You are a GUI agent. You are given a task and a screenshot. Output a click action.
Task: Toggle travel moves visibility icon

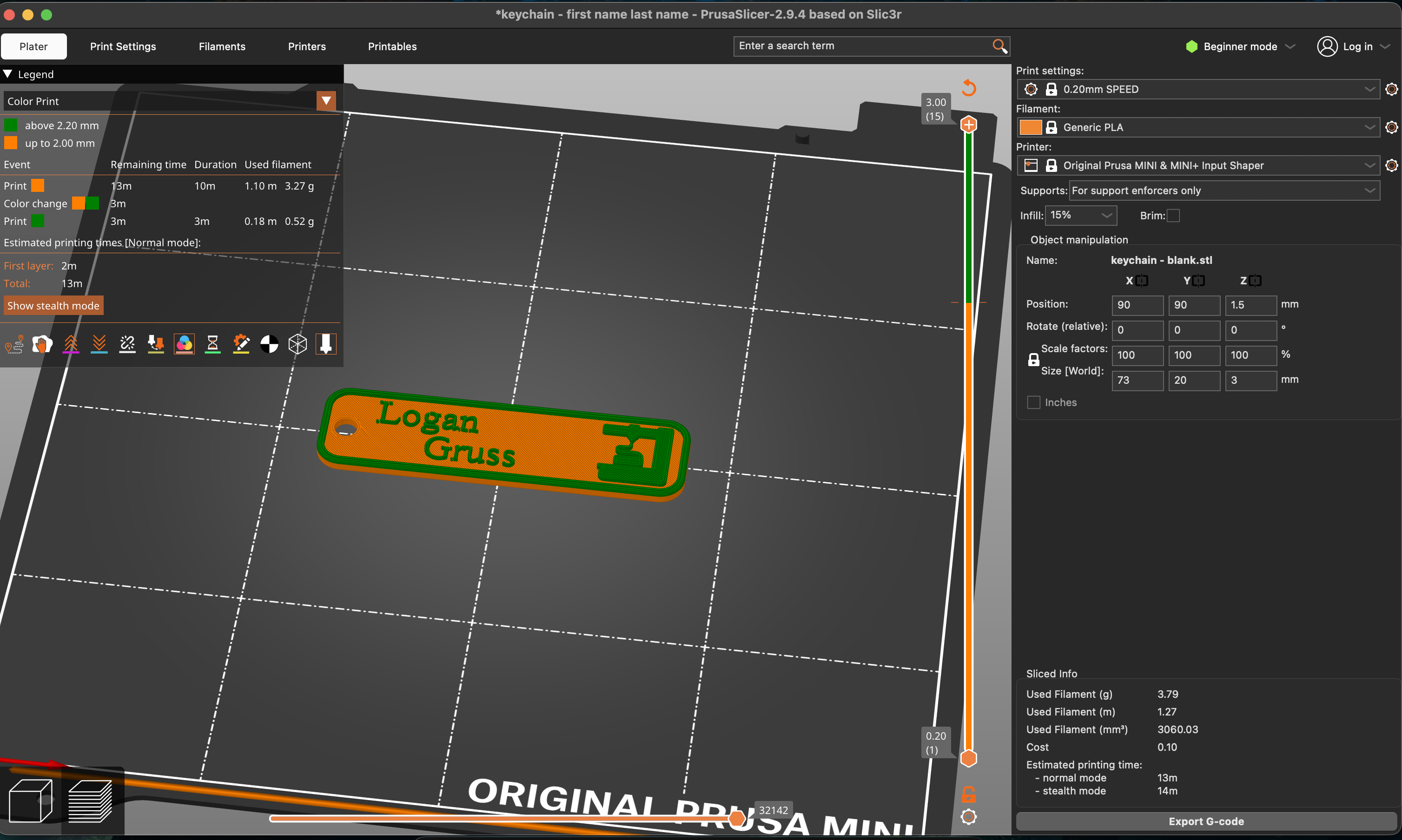14,344
